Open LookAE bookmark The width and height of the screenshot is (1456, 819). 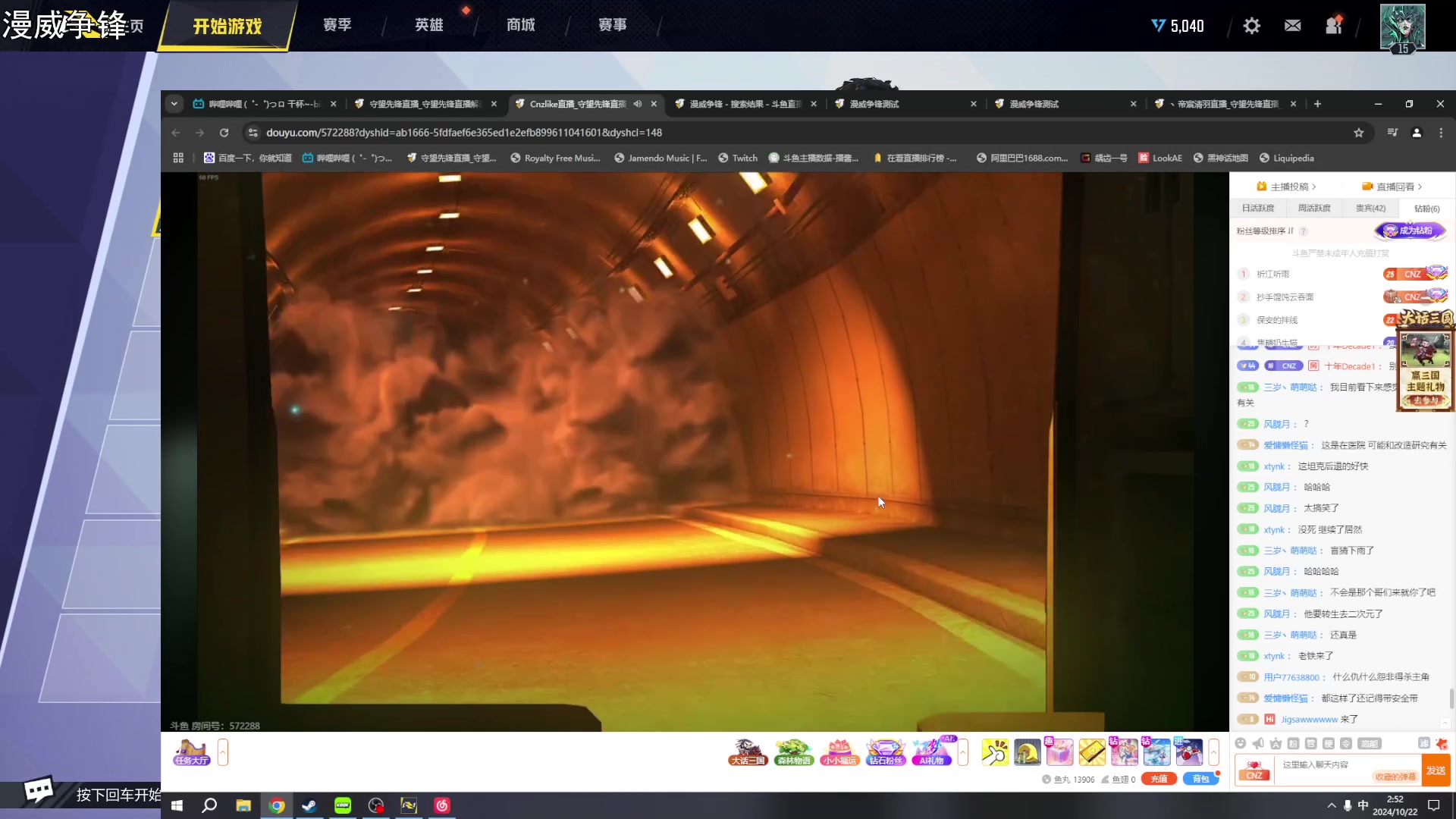click(1160, 158)
